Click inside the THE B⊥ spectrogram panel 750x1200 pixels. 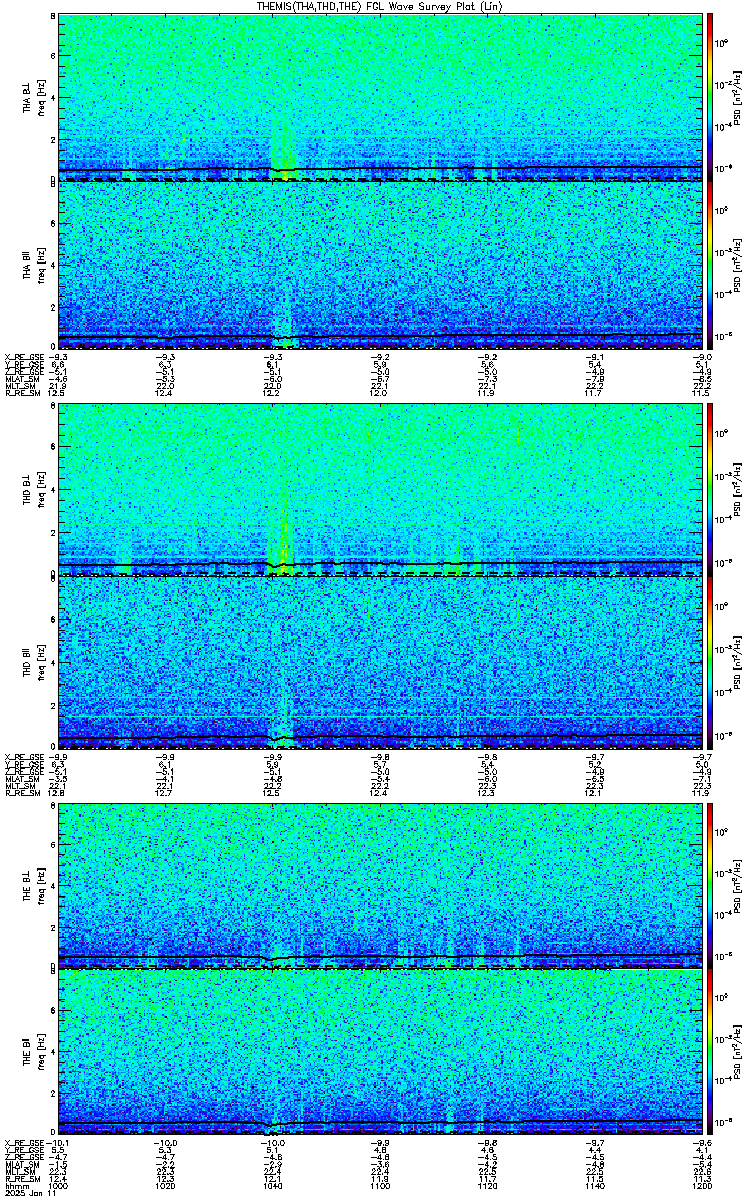pyautogui.click(x=380, y=885)
